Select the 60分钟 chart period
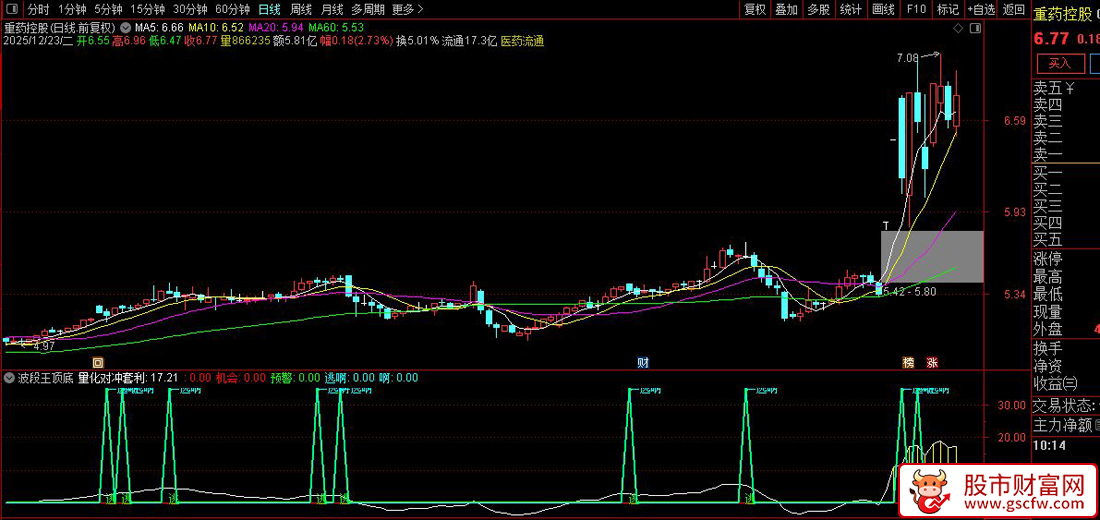1100x520 pixels. tap(232, 9)
